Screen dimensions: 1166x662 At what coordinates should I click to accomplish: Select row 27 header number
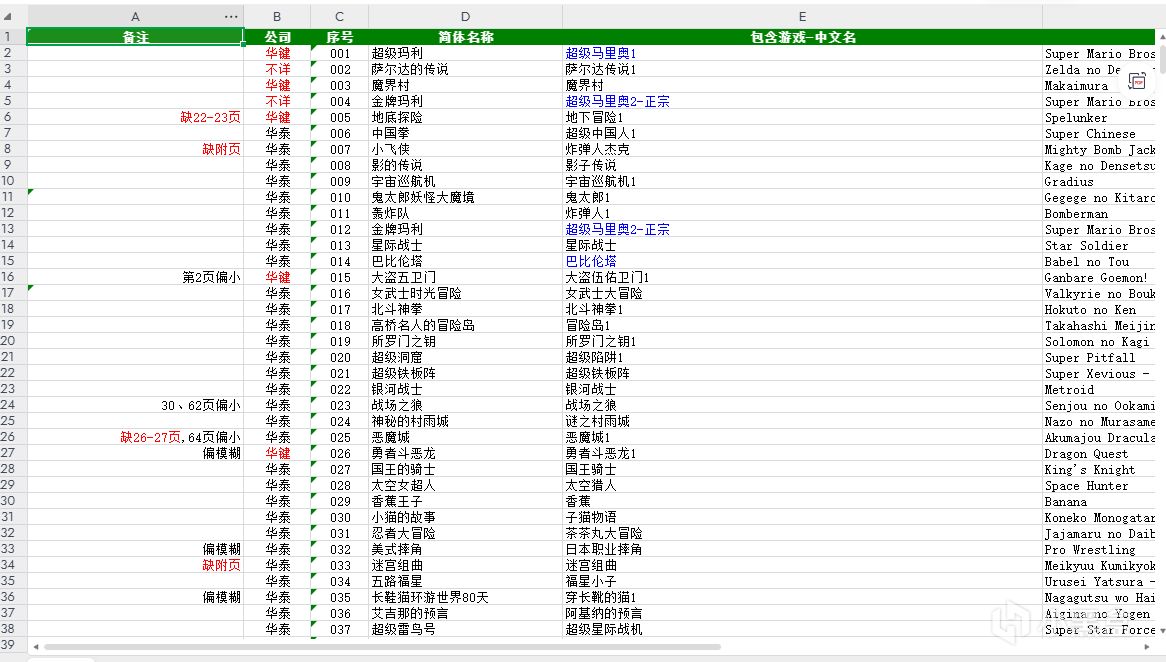(7, 453)
